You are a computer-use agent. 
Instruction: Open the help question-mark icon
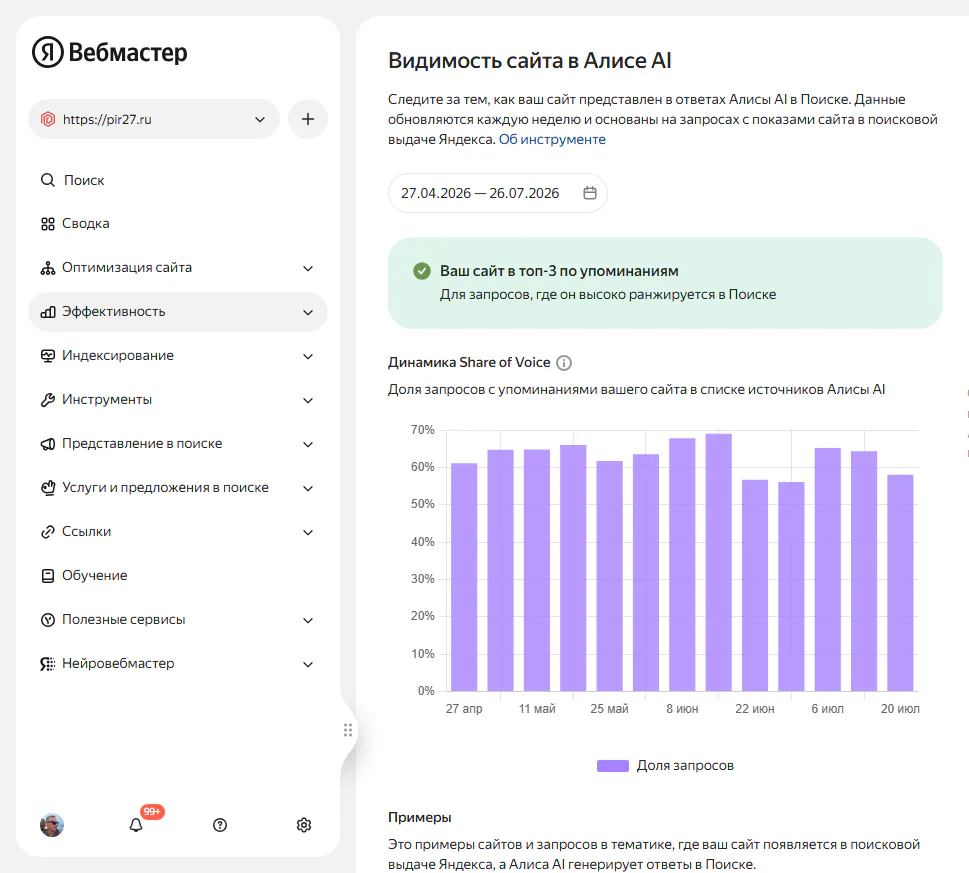(x=220, y=825)
